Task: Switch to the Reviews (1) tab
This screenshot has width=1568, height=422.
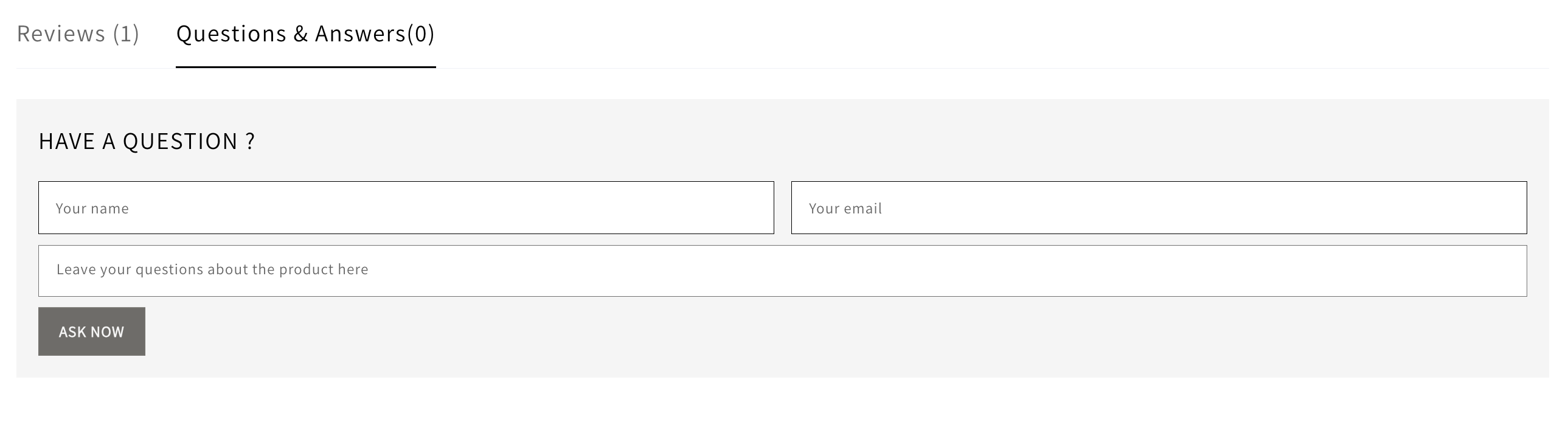Action: point(78,33)
